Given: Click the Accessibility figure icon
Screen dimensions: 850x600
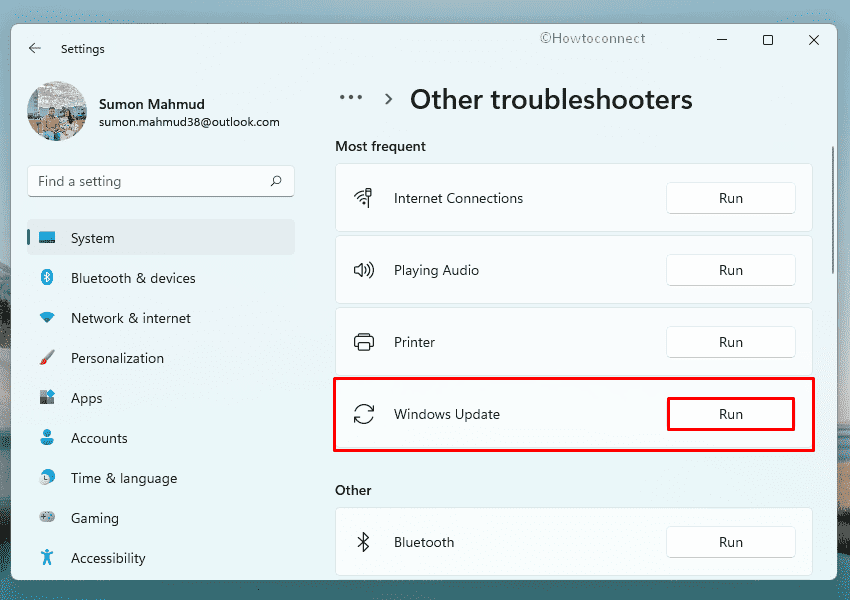Looking at the screenshot, I should [47, 557].
